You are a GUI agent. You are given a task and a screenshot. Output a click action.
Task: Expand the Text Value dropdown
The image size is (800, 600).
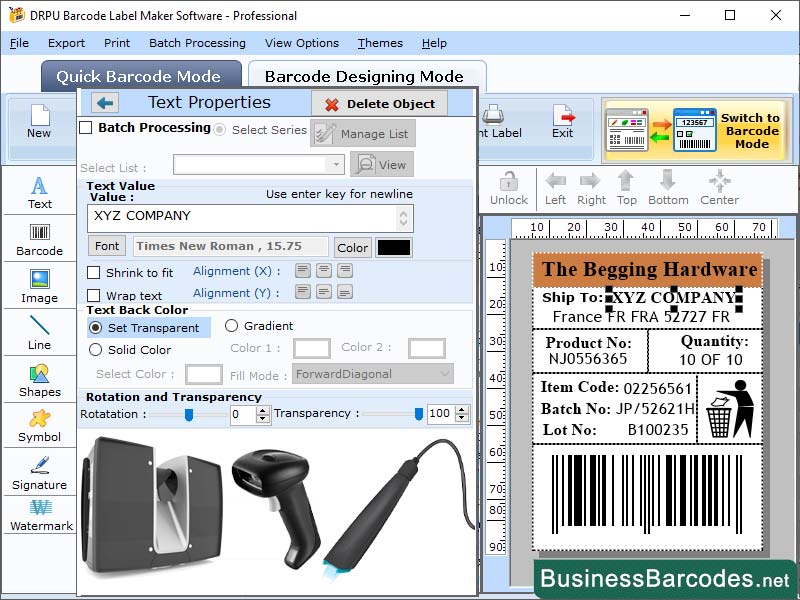point(405,216)
